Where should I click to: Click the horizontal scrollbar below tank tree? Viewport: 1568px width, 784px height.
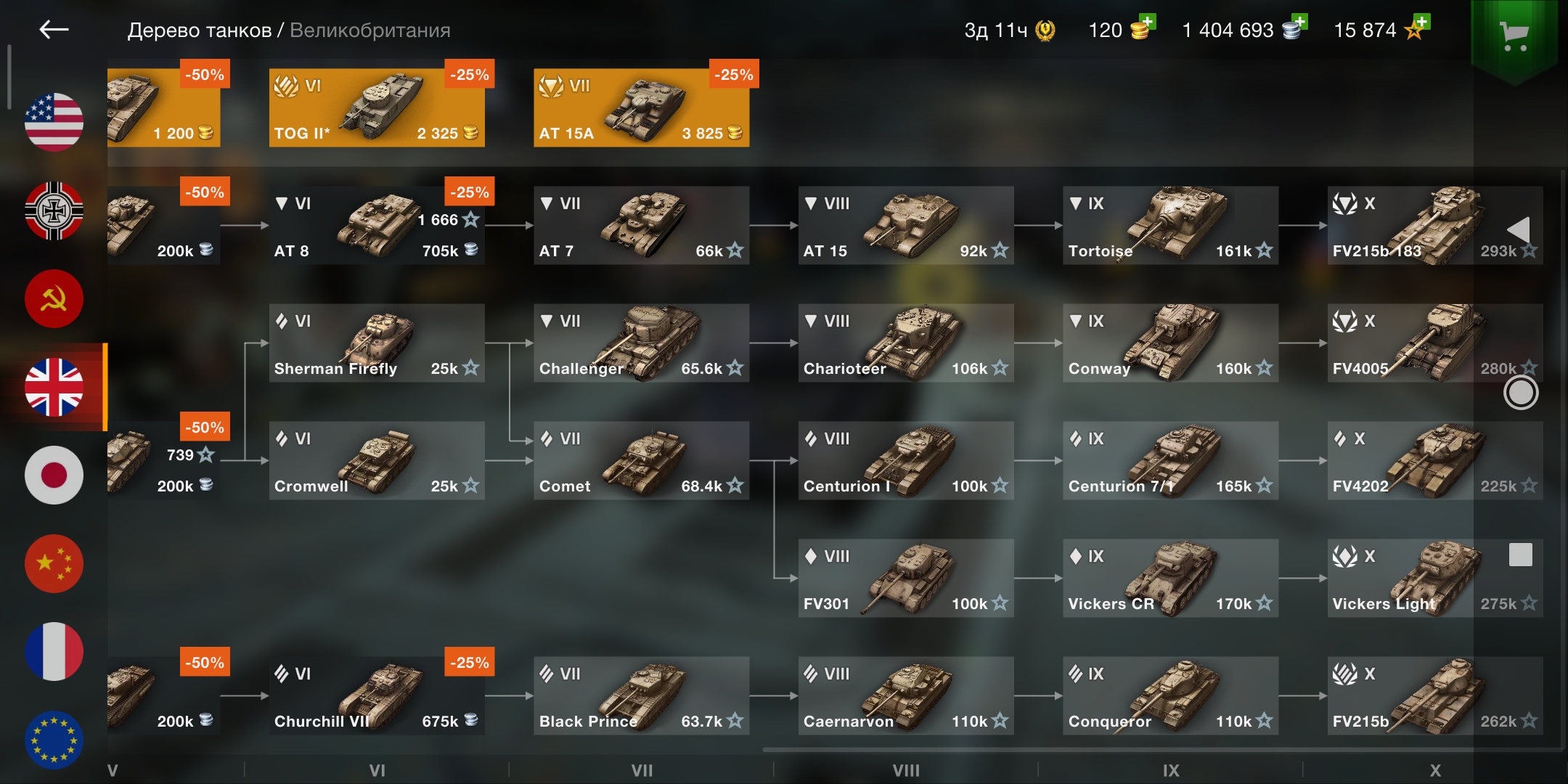tap(1161, 750)
